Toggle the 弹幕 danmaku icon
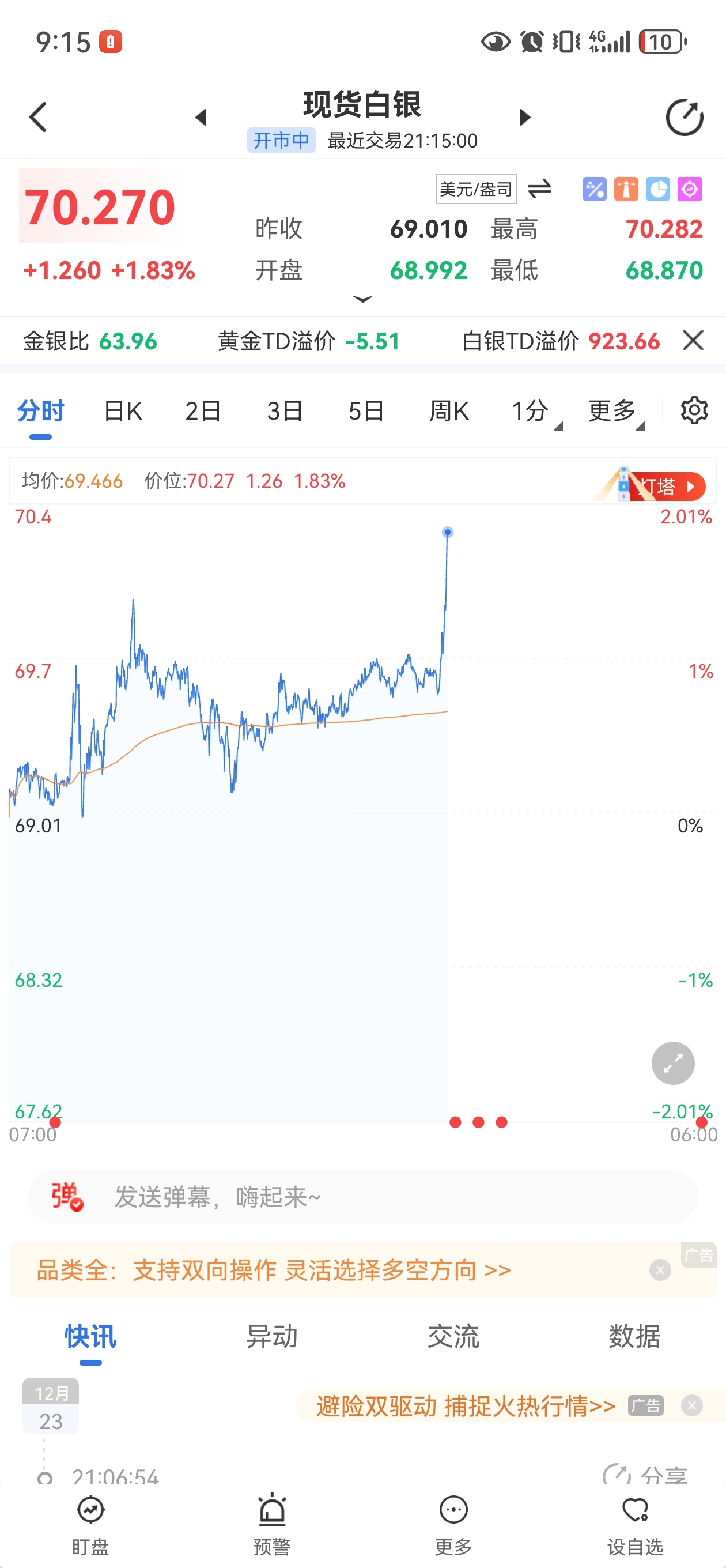The image size is (726, 1568). 66,1197
